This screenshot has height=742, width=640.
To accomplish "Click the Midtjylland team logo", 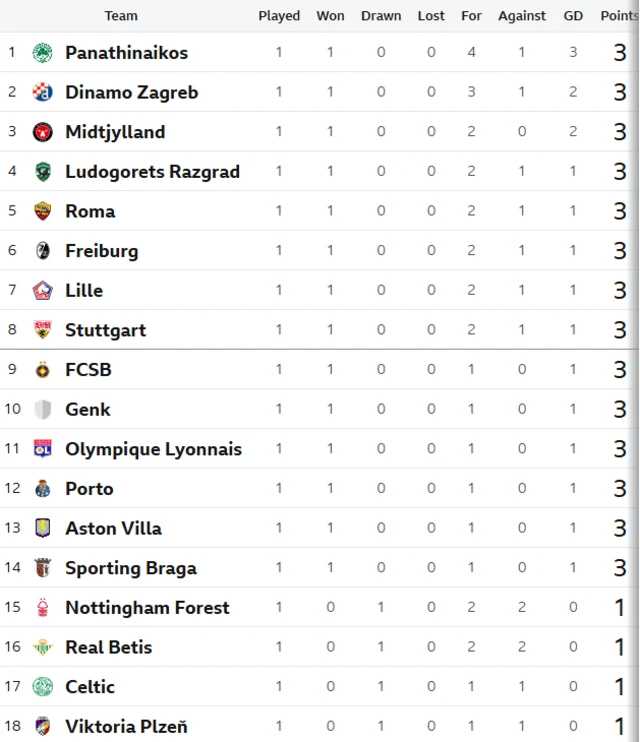I will pyautogui.click(x=42, y=132).
